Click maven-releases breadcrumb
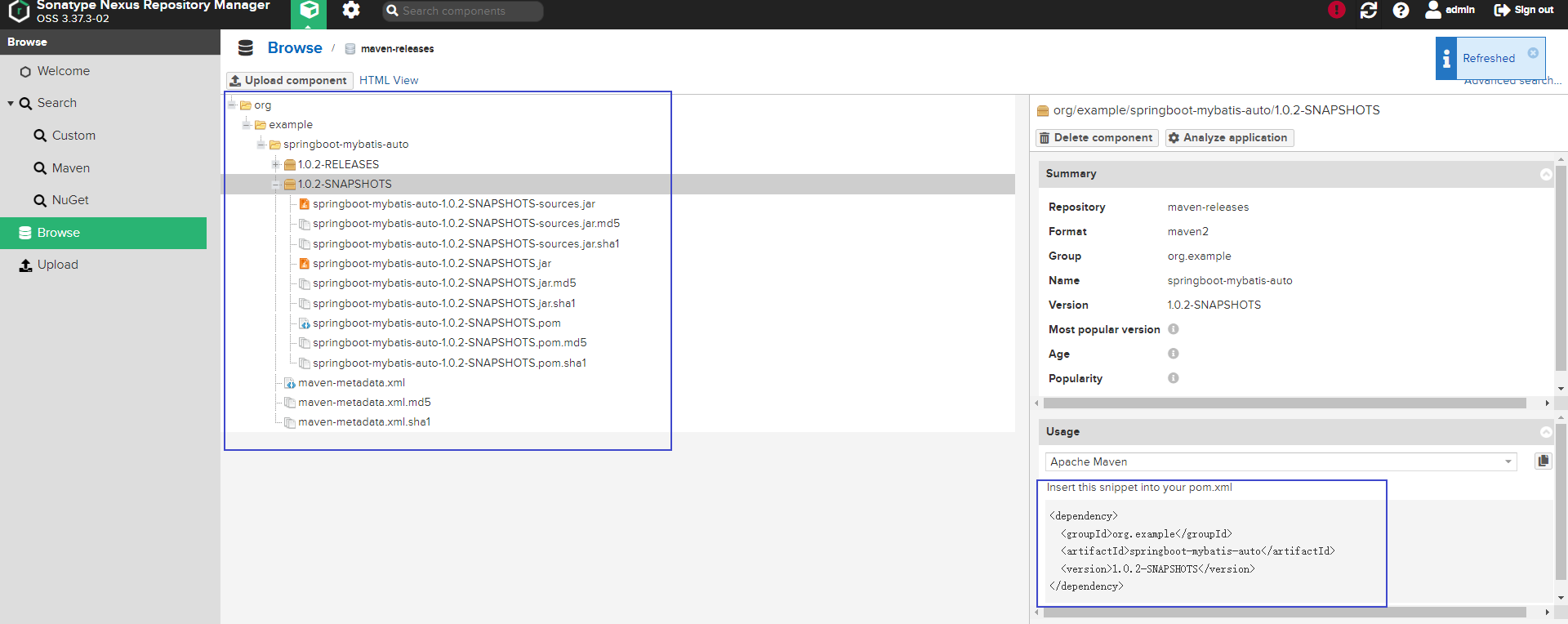1568x624 pixels. [x=397, y=49]
